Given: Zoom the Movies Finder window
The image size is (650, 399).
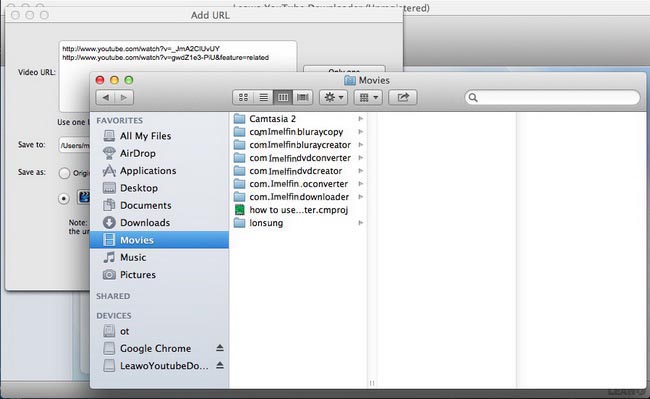Looking at the screenshot, I should point(129,80).
